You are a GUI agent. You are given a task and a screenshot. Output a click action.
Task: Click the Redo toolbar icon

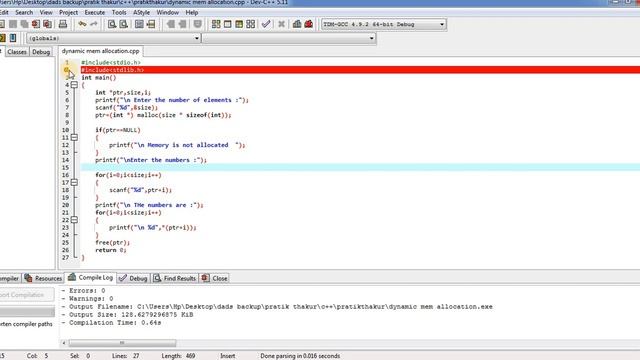tap(94, 24)
